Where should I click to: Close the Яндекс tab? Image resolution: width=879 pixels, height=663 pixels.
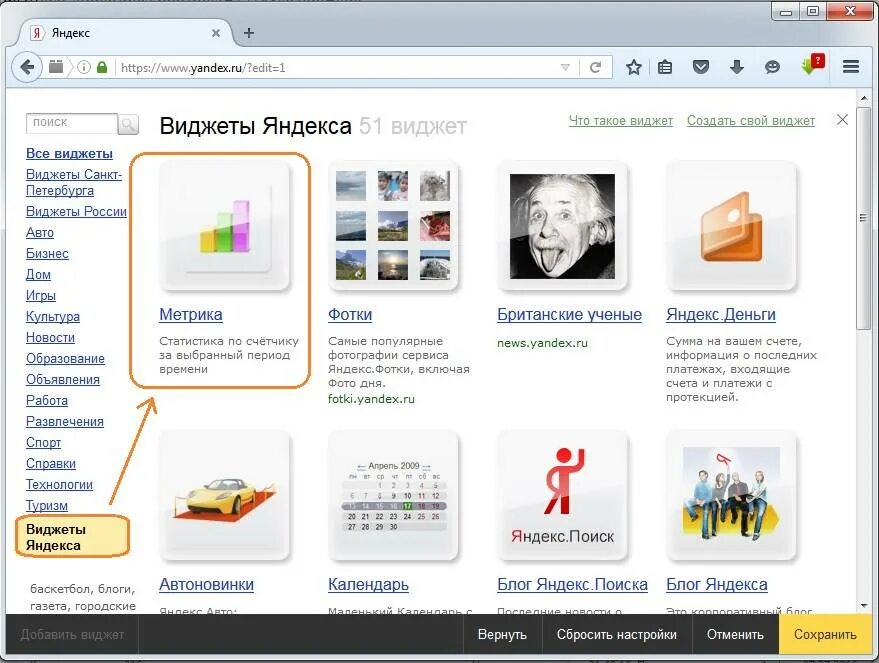(x=216, y=33)
